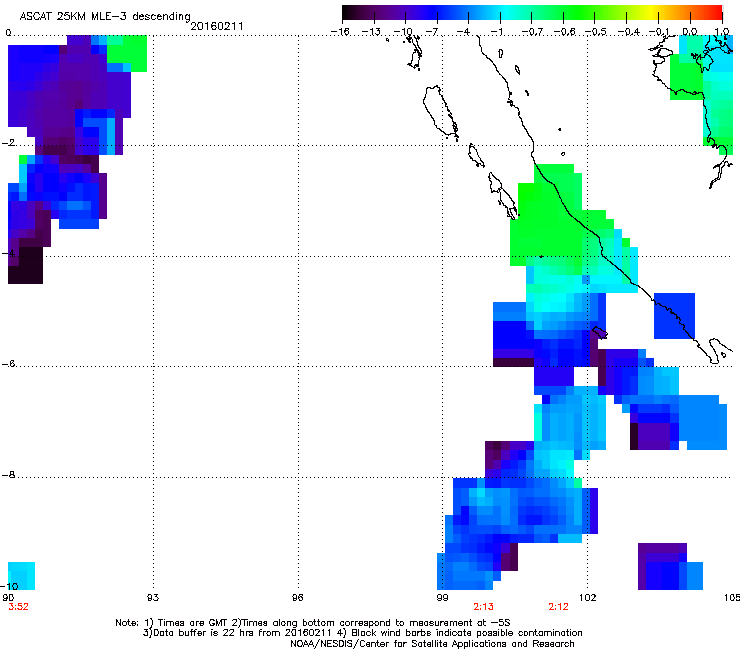Select the "105" longitude axis label
740x650 pixels.
(x=732, y=598)
